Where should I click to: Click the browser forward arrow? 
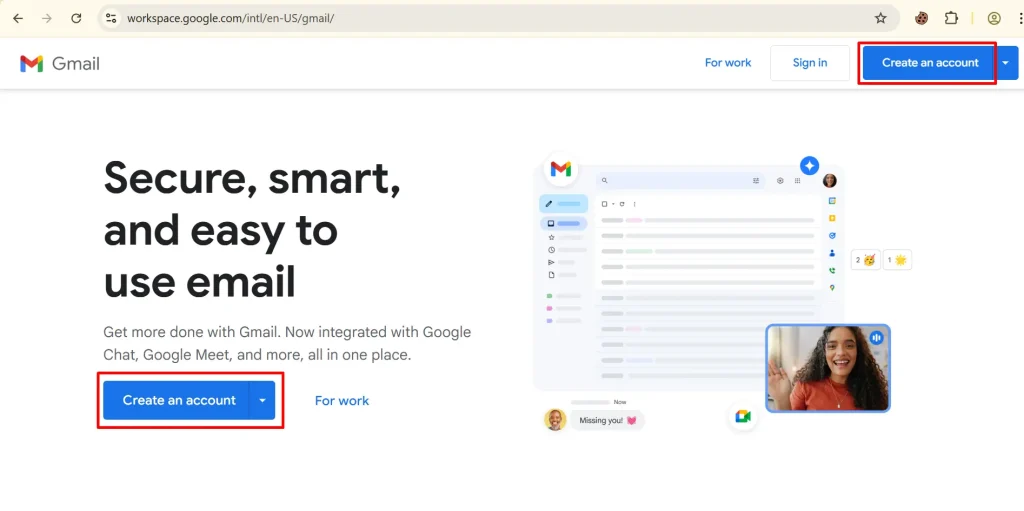pyautogui.click(x=47, y=18)
